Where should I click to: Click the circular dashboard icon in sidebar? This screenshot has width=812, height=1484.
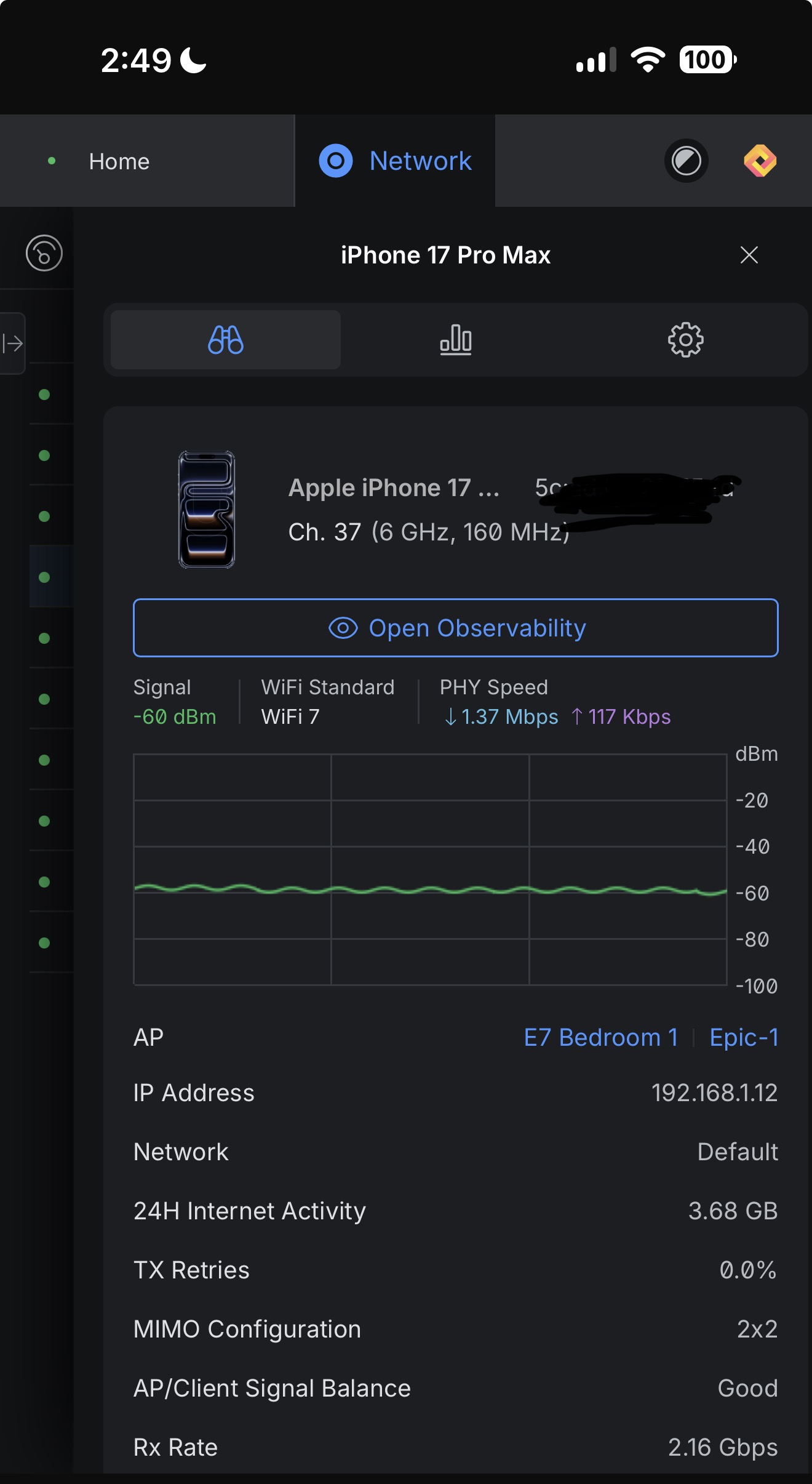(44, 253)
